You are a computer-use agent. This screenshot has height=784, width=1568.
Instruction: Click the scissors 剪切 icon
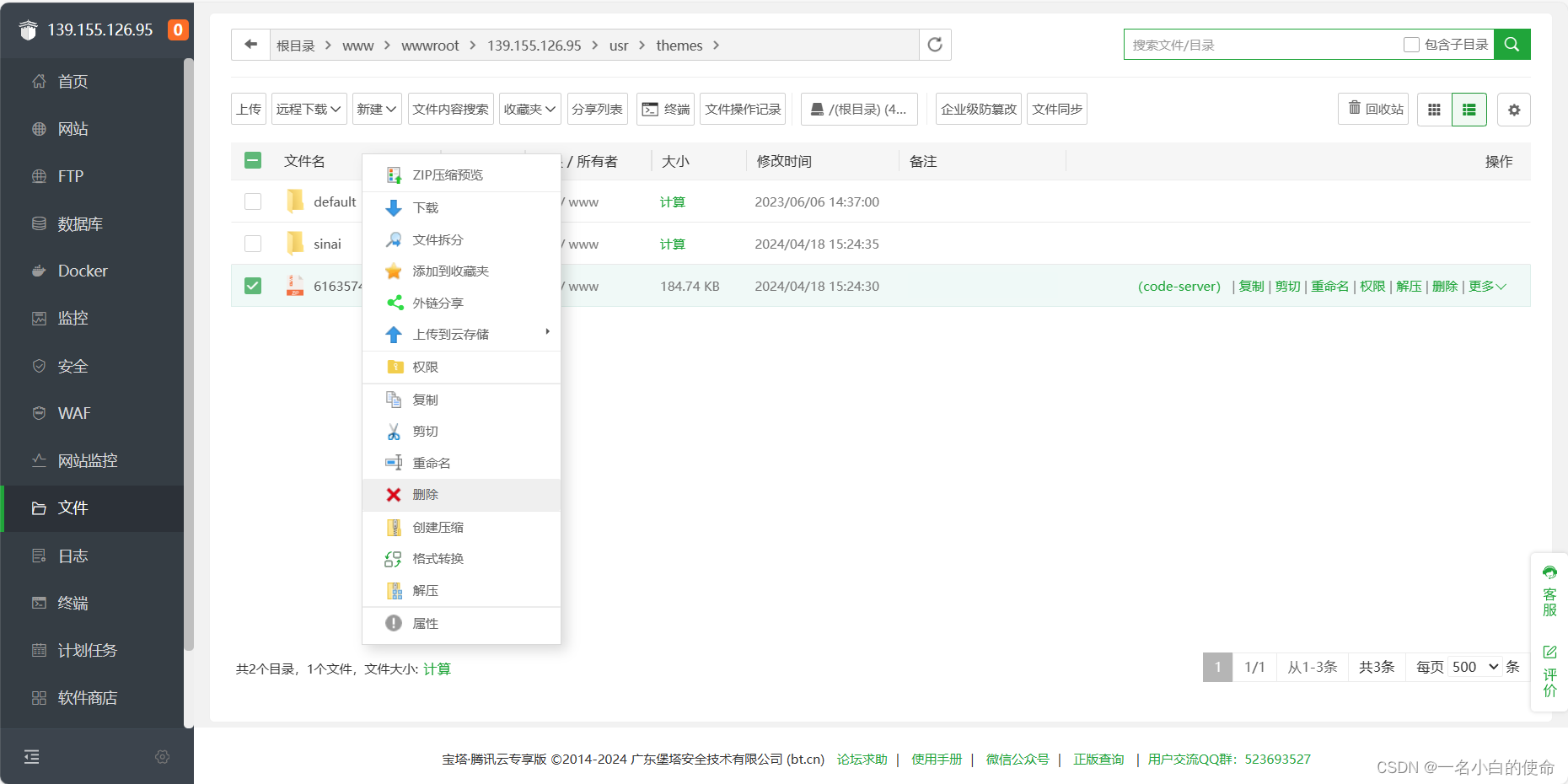[x=394, y=432]
